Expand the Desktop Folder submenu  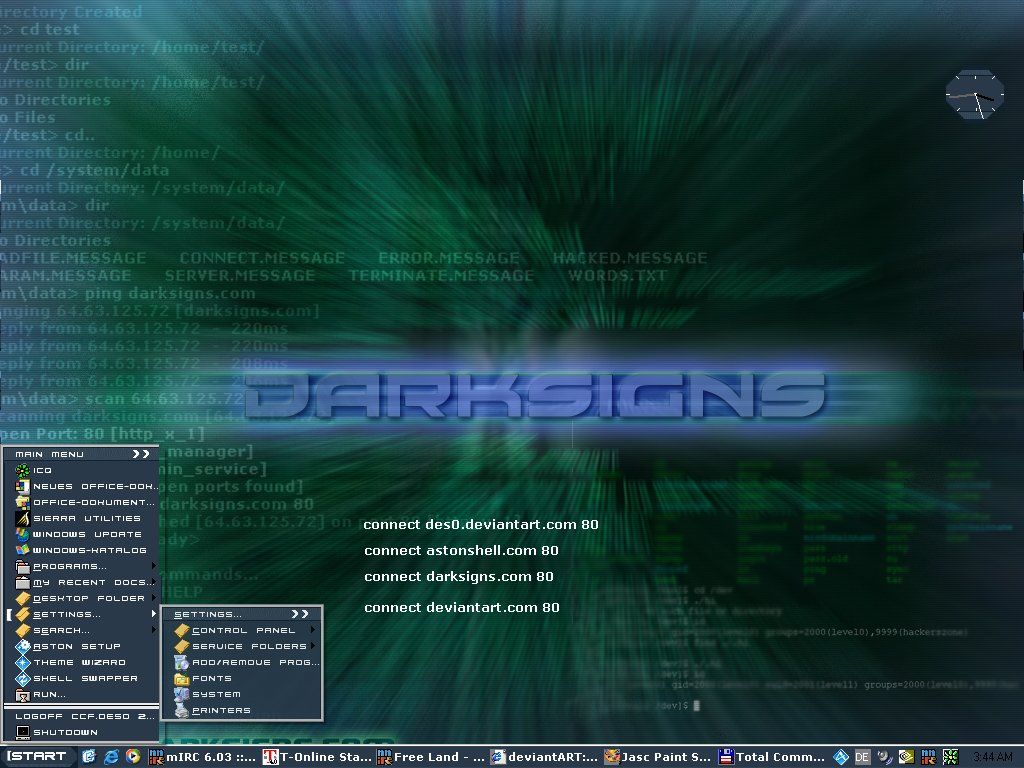tap(81, 598)
